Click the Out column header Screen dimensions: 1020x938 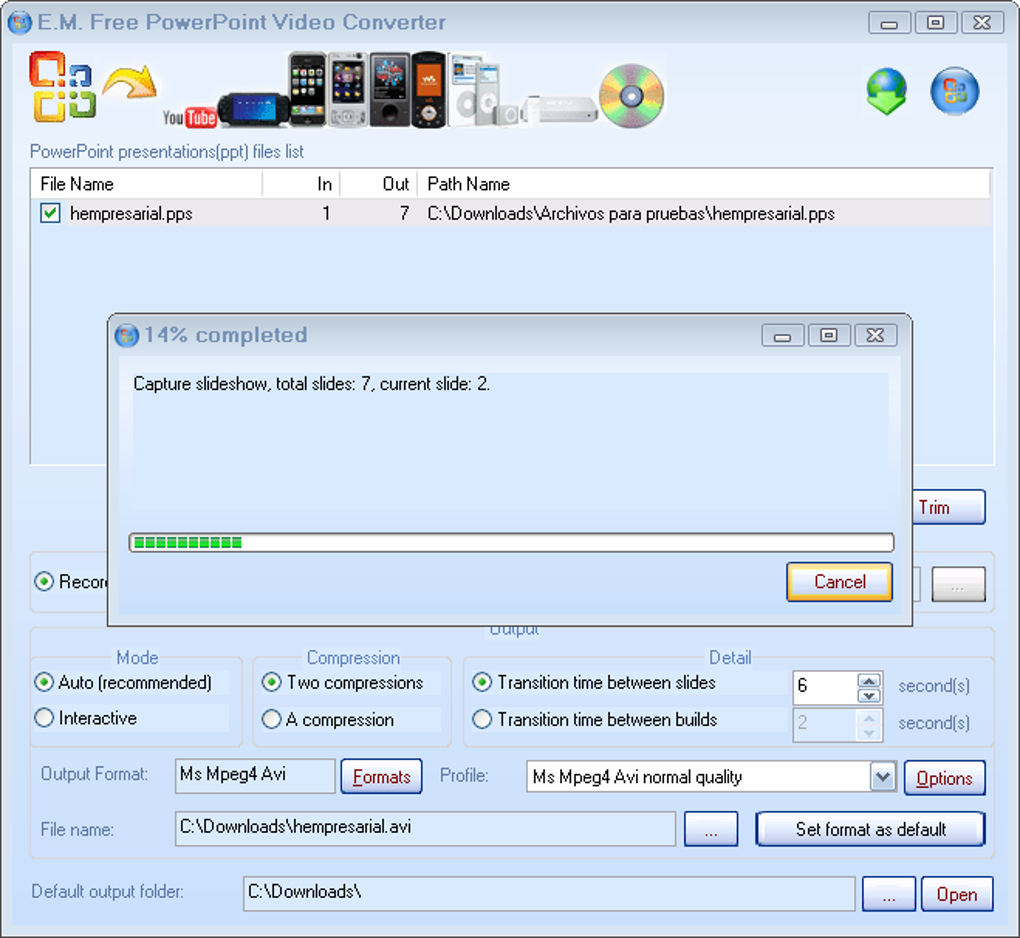pyautogui.click(x=379, y=184)
